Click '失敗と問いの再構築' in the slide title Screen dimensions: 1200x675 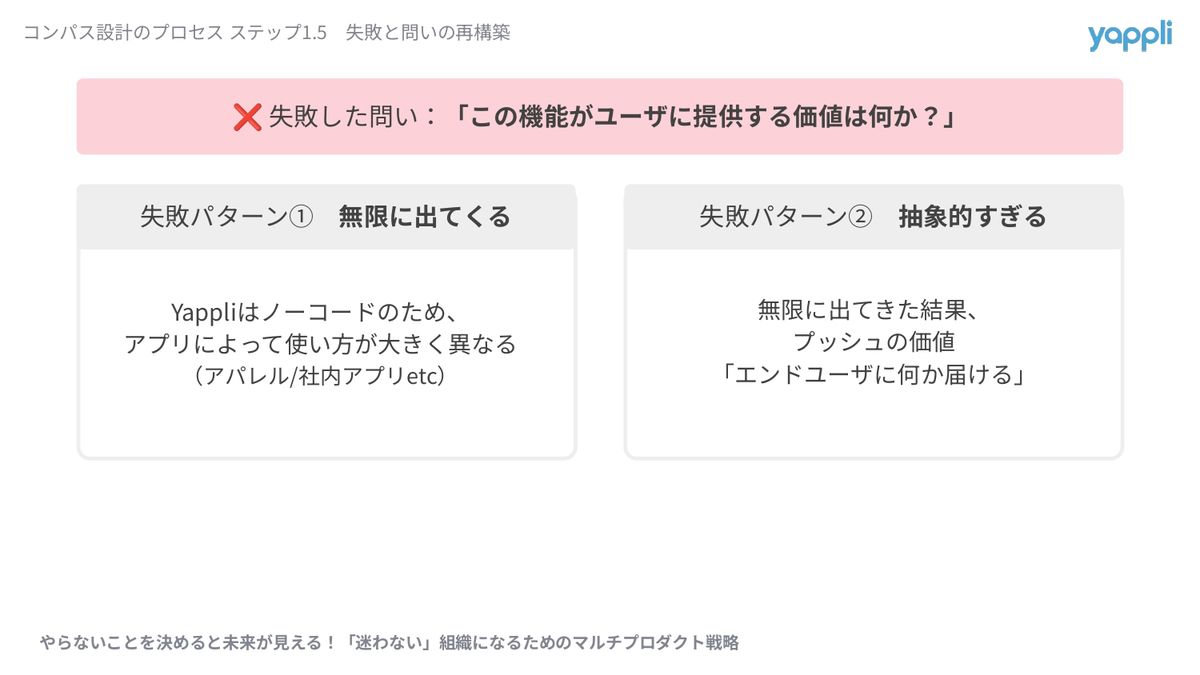coord(428,32)
